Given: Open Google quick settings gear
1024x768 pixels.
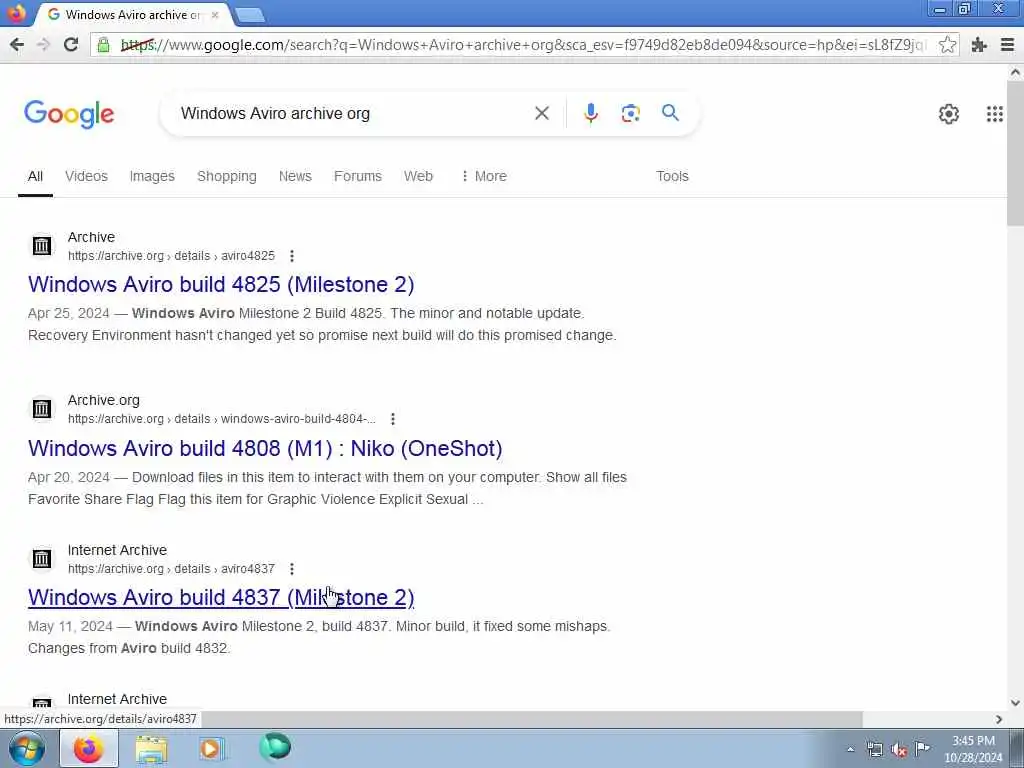Looking at the screenshot, I should pos(948,114).
